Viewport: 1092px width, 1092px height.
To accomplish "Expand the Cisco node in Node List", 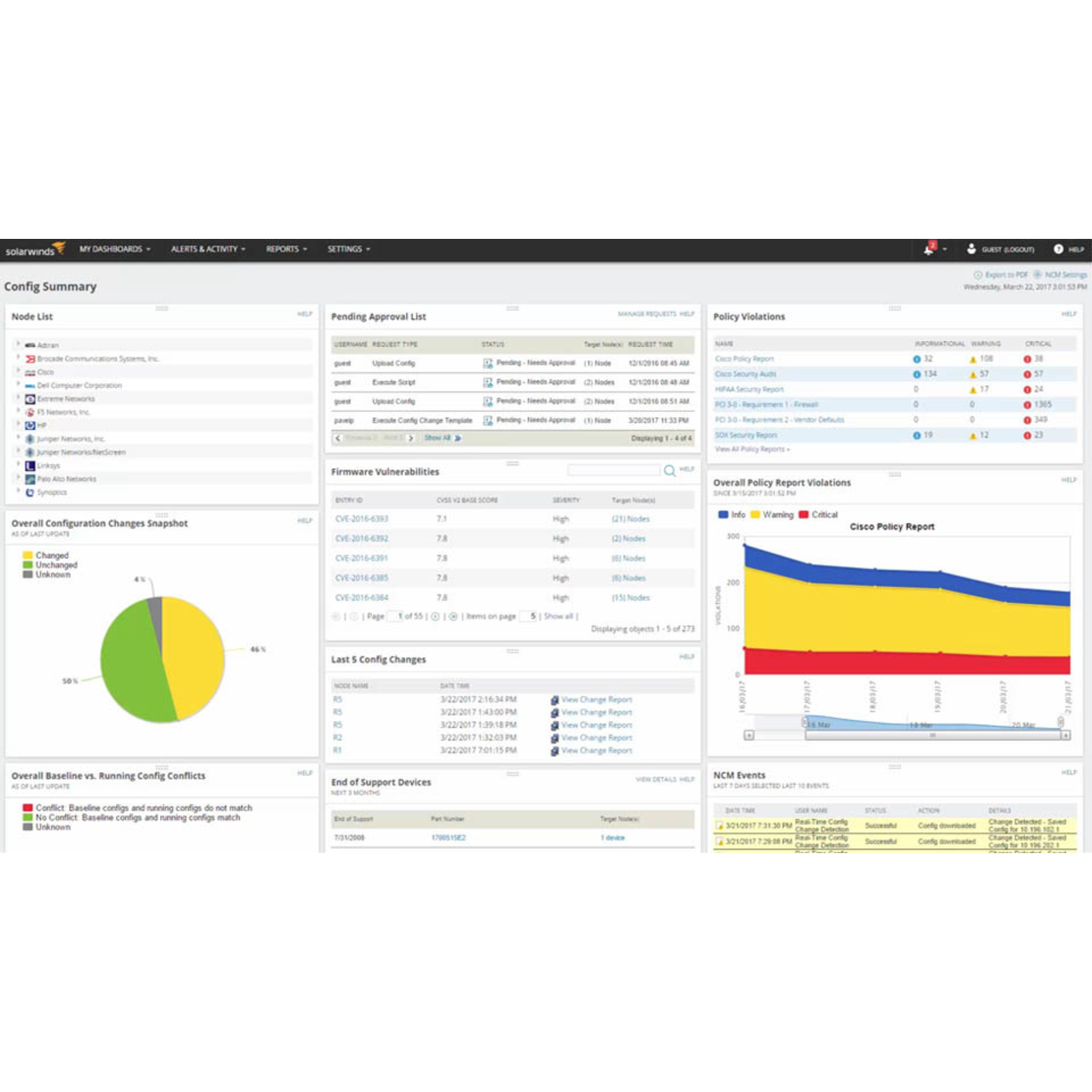I will (18, 371).
